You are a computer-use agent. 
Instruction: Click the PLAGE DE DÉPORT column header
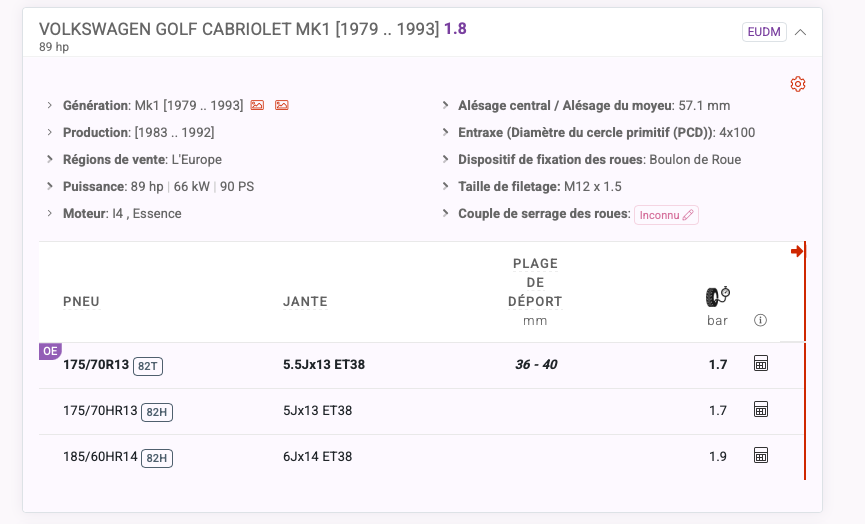click(535, 282)
